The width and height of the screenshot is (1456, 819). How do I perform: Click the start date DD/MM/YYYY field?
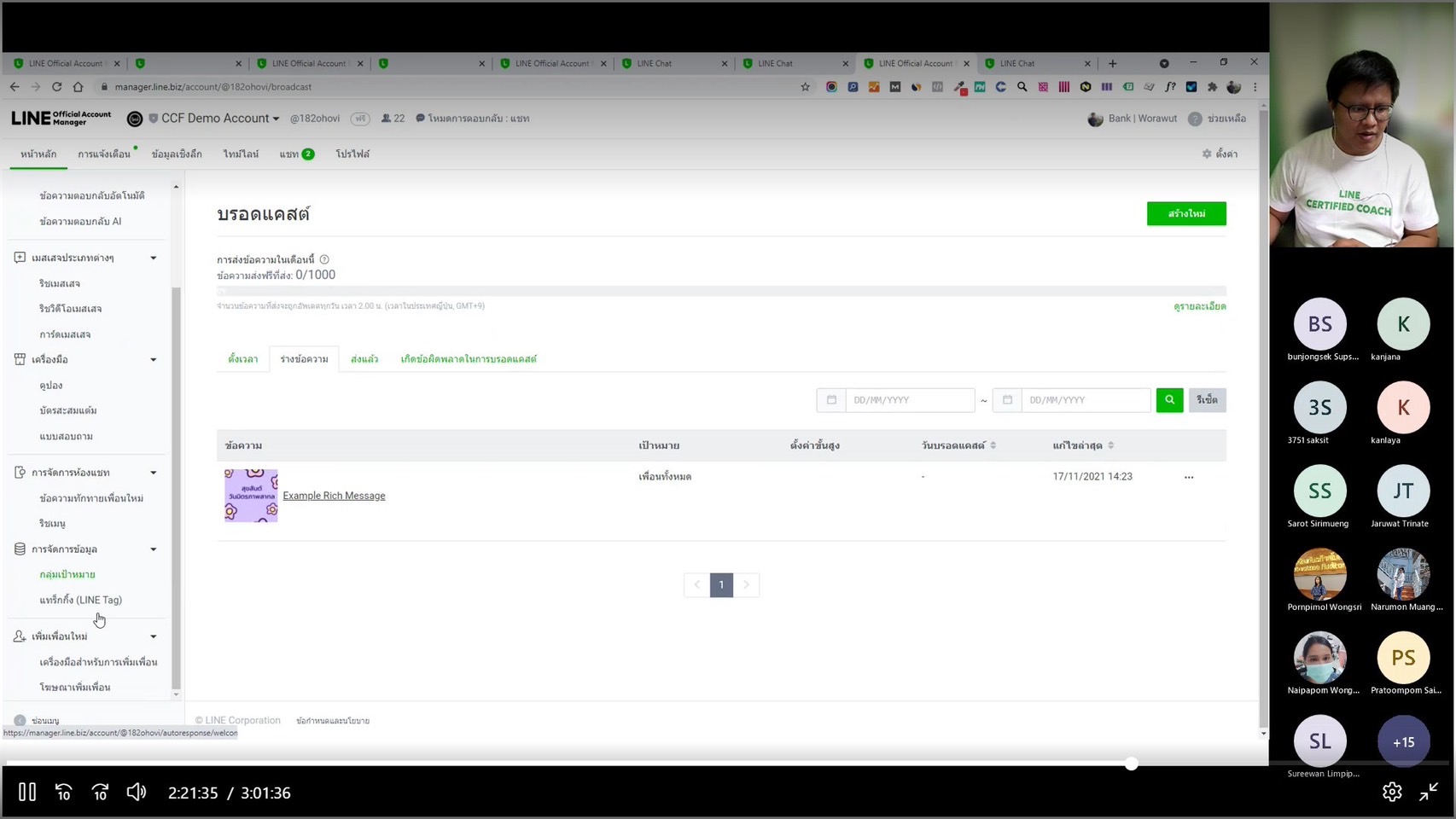(910, 399)
